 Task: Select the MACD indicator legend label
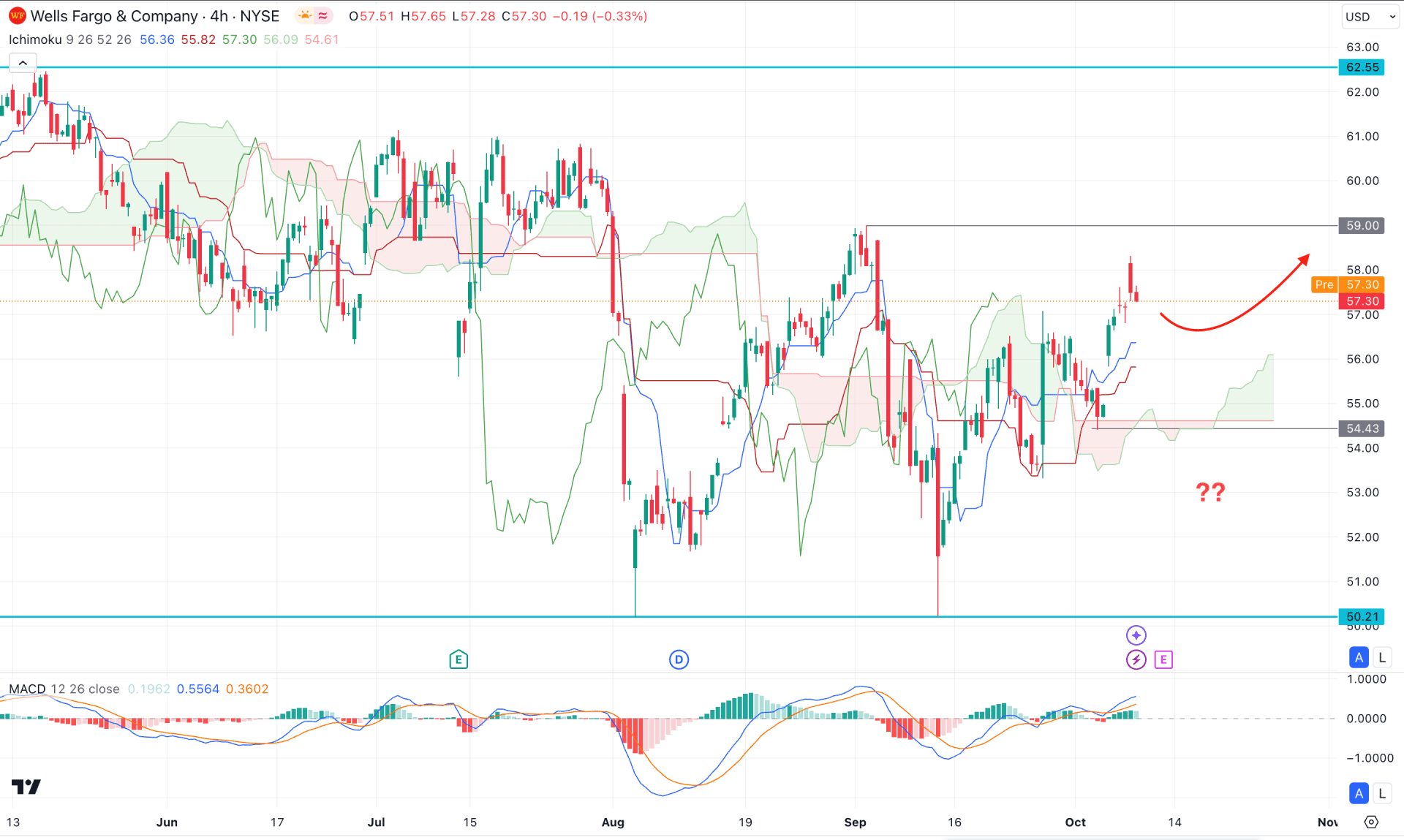[x=27, y=689]
